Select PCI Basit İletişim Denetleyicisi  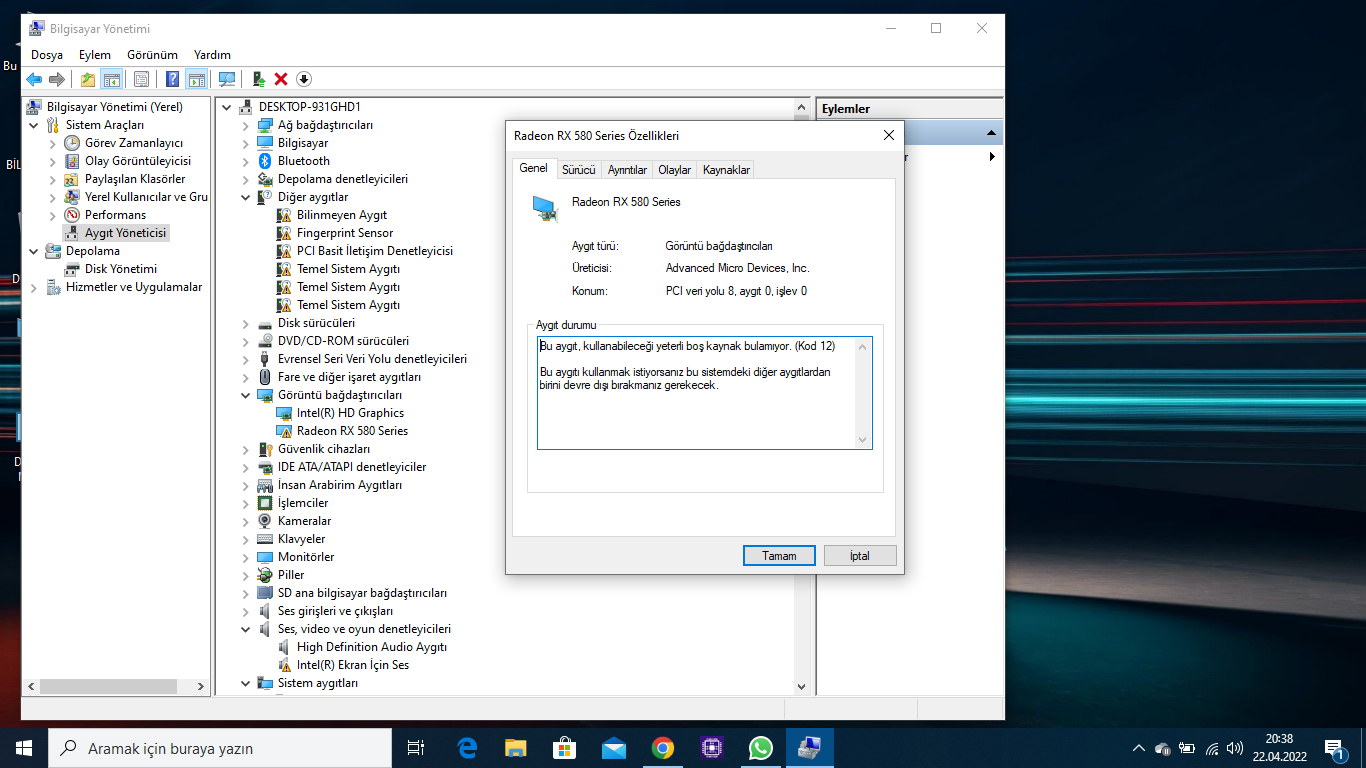375,251
